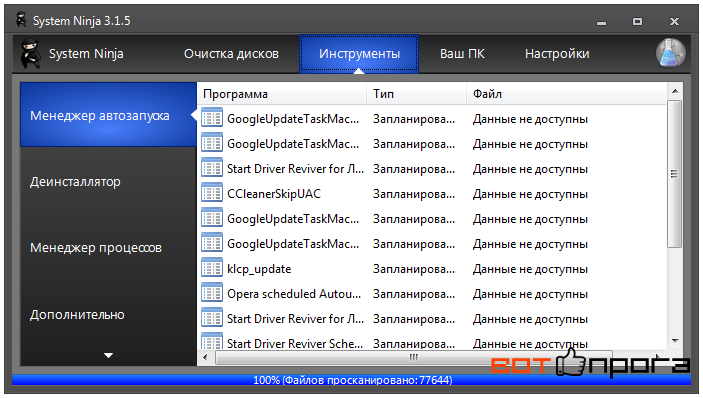Click the Opera scheduled Autoupdate row icon
Screen dimensions: 703x398
click(212, 294)
